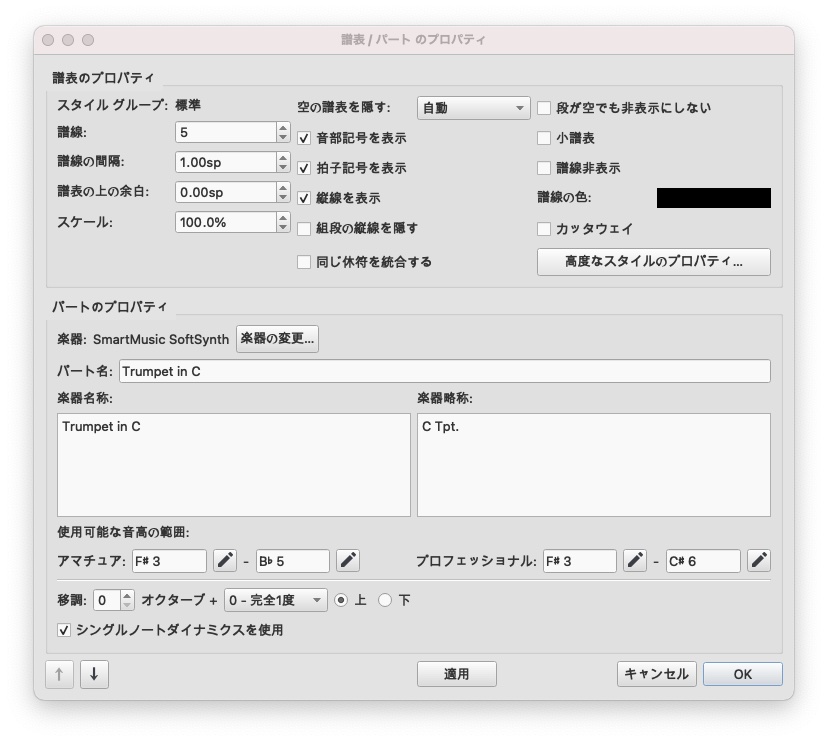The width and height of the screenshot is (828, 742).
Task: Click pencil icon next to professional F#3 field
Action: point(635,561)
